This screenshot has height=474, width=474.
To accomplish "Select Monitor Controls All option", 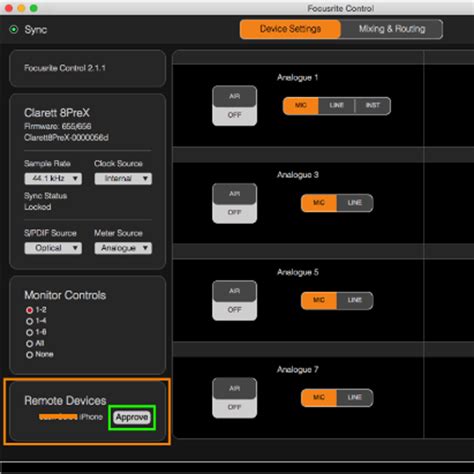I will pos(29,343).
